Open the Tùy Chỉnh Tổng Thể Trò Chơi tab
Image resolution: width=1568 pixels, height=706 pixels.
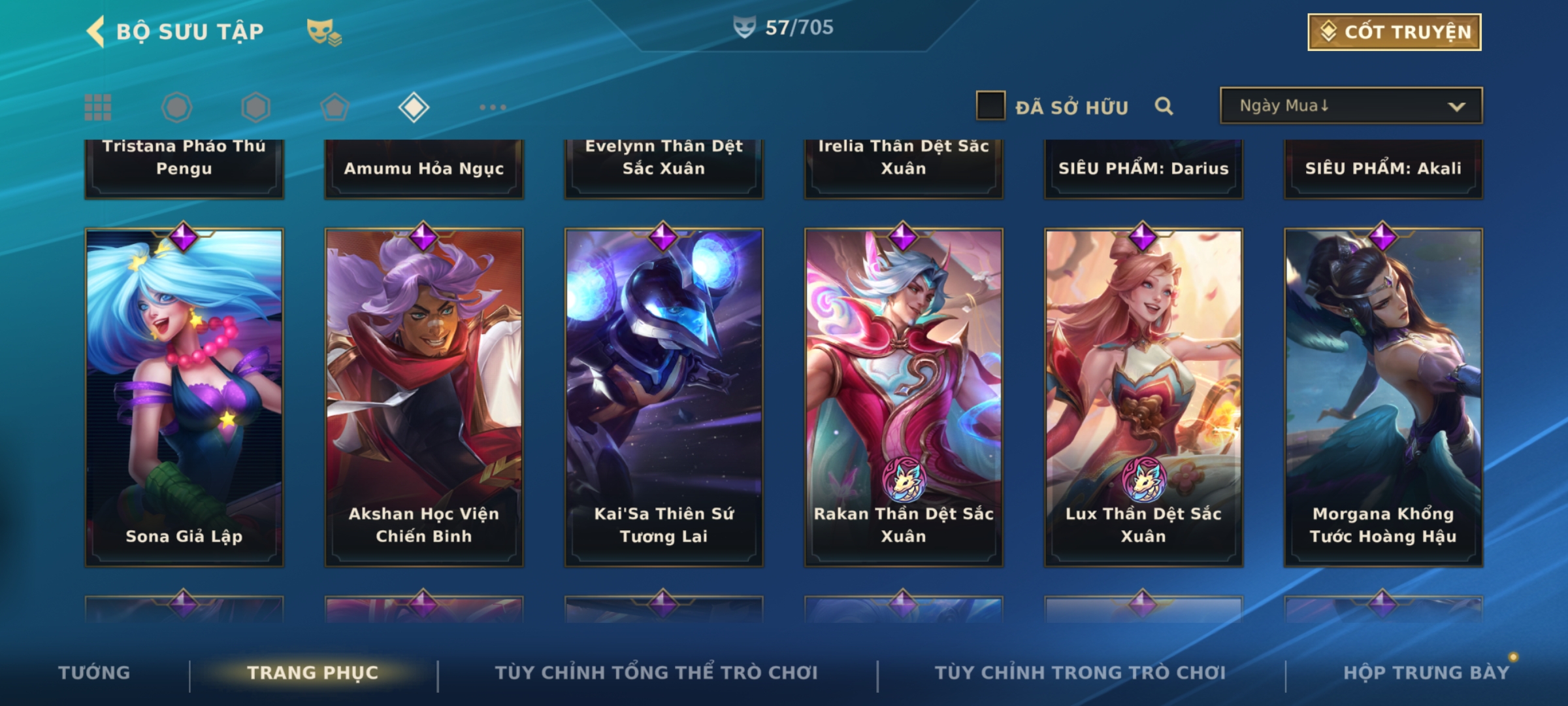[656, 673]
